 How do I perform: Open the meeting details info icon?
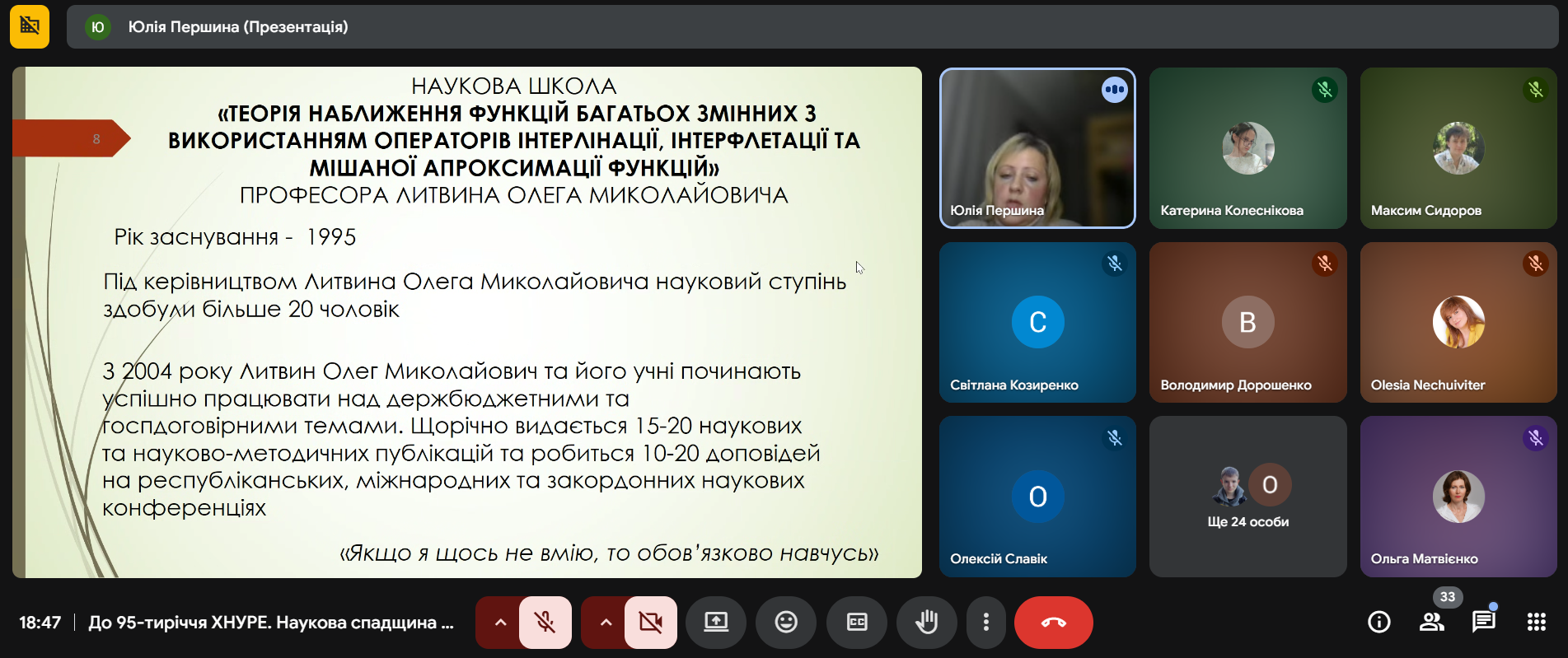coord(1378,622)
